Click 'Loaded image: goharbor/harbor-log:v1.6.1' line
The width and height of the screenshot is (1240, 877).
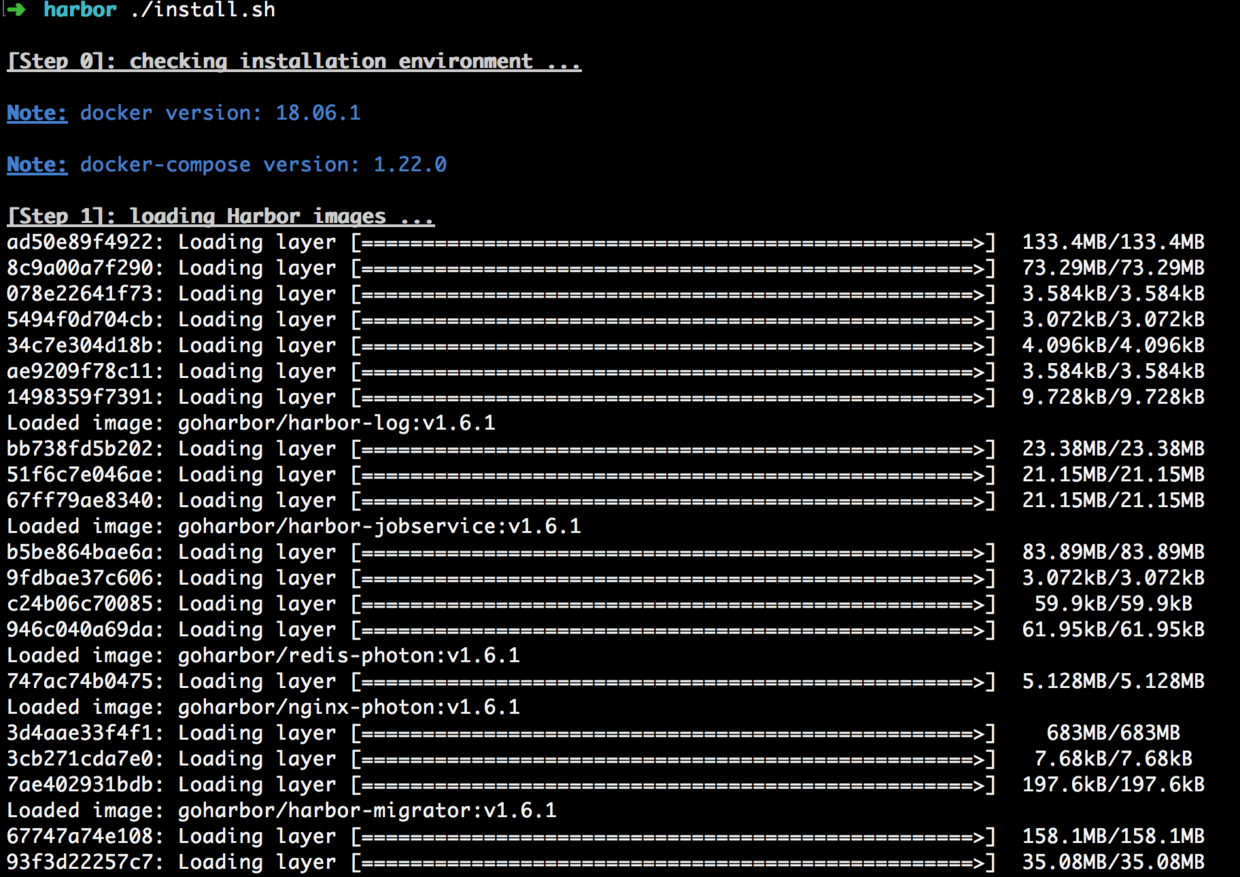[251, 423]
